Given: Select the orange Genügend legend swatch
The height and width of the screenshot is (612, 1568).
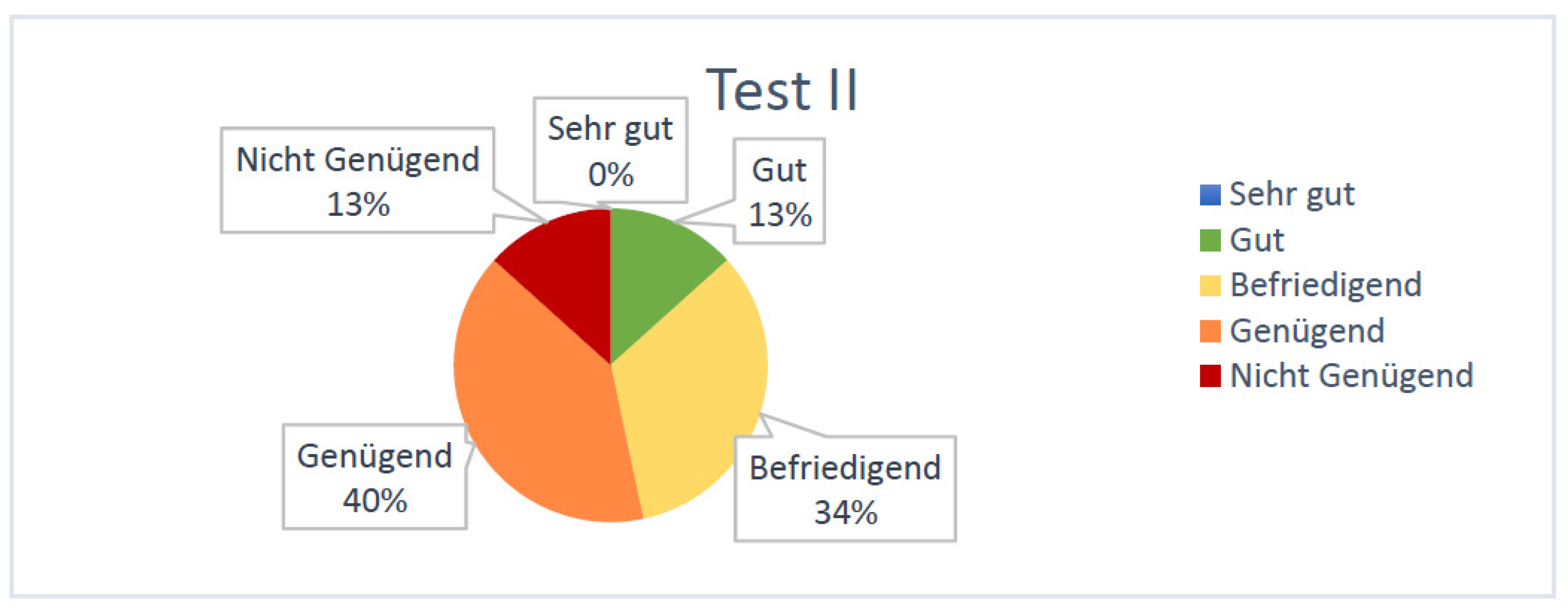Looking at the screenshot, I should point(1210,331).
